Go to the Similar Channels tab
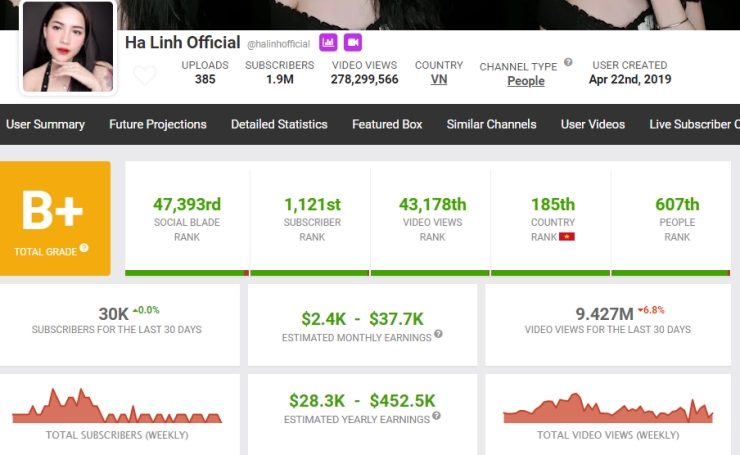Image resolution: width=740 pixels, height=455 pixels. point(491,124)
